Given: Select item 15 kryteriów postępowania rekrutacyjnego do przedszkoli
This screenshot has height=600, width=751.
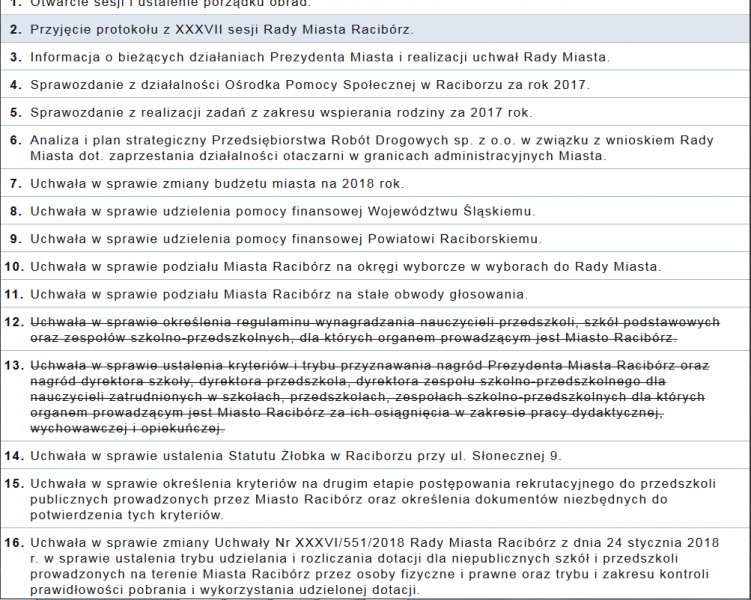Looking at the screenshot, I should (376, 499).
